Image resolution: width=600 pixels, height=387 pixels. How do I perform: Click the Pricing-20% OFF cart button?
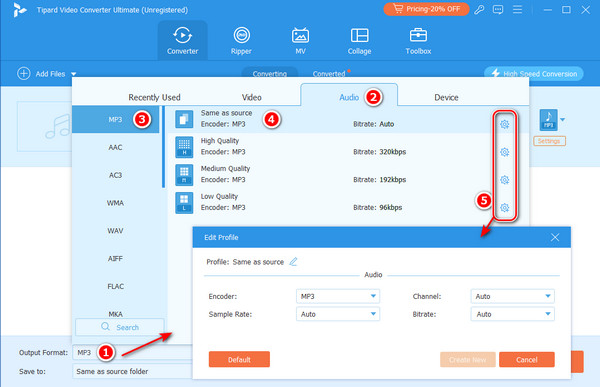[x=426, y=9]
